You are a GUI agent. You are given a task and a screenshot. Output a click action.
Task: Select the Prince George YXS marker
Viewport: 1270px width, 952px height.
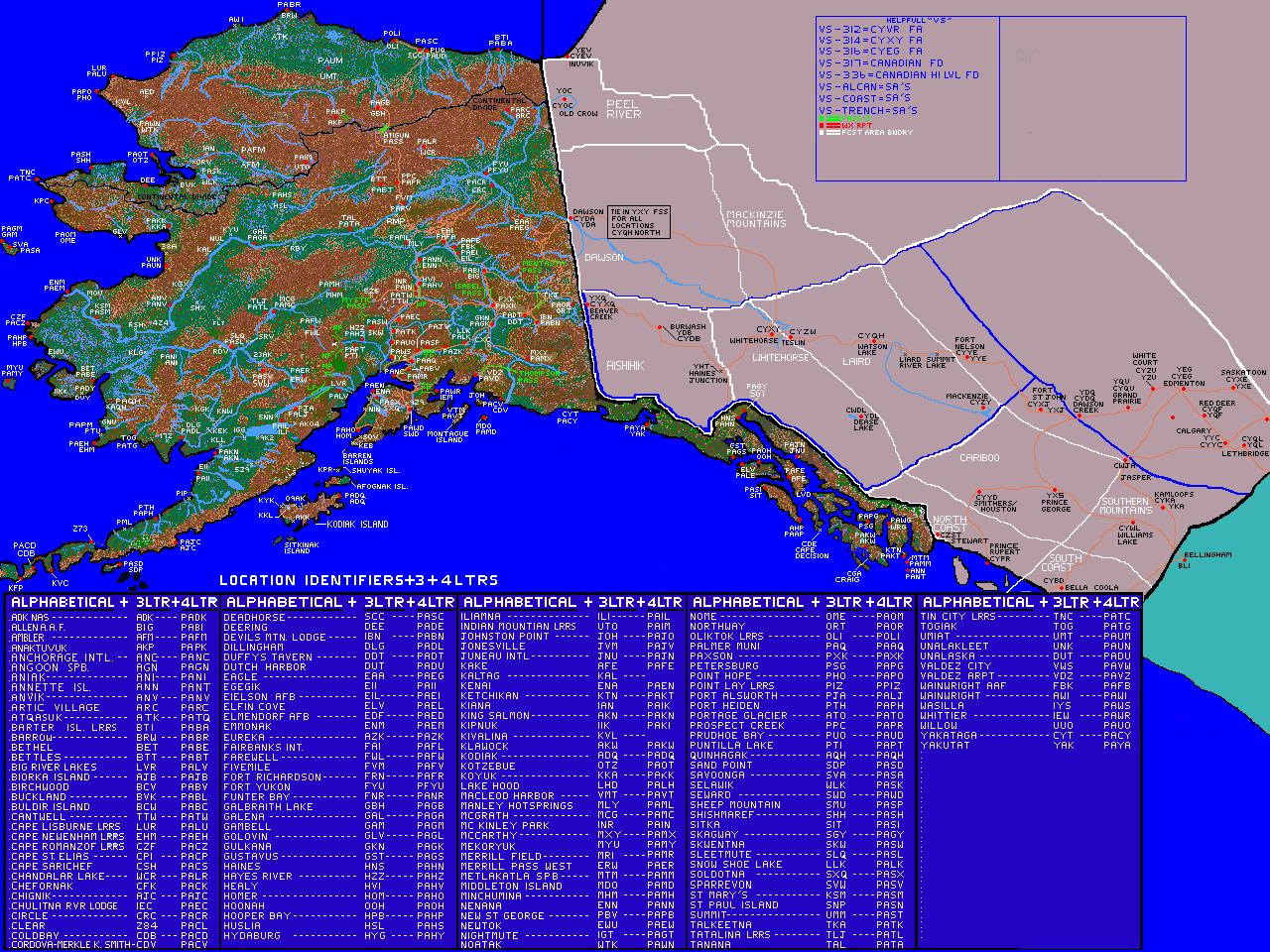(x=1054, y=489)
